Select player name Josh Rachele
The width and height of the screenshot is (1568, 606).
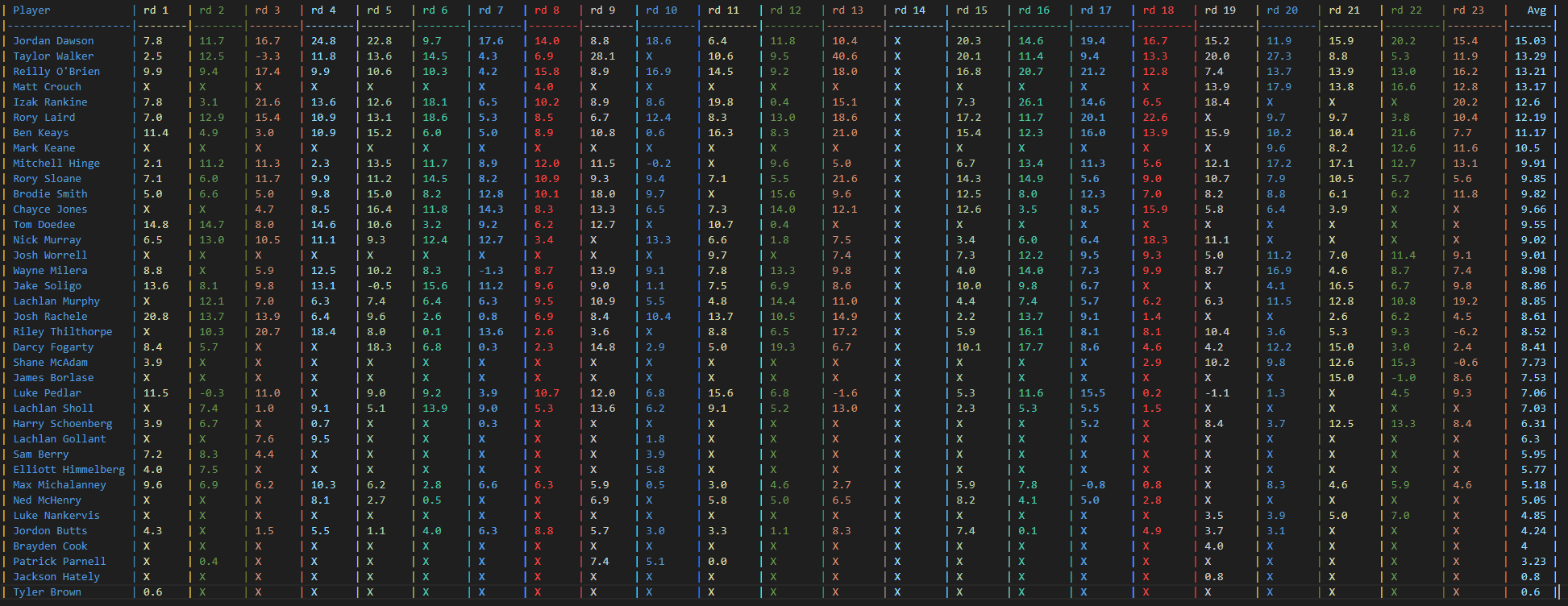(50, 317)
